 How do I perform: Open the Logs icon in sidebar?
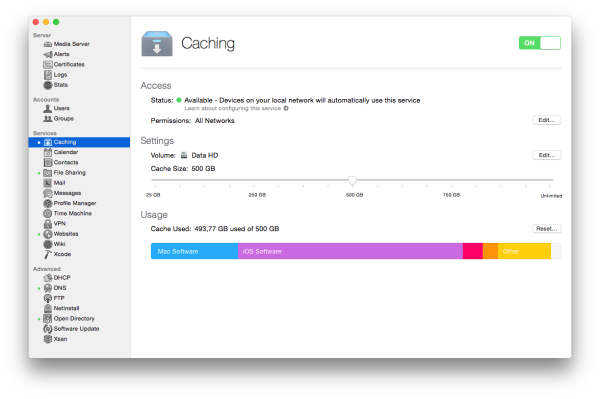pos(47,75)
